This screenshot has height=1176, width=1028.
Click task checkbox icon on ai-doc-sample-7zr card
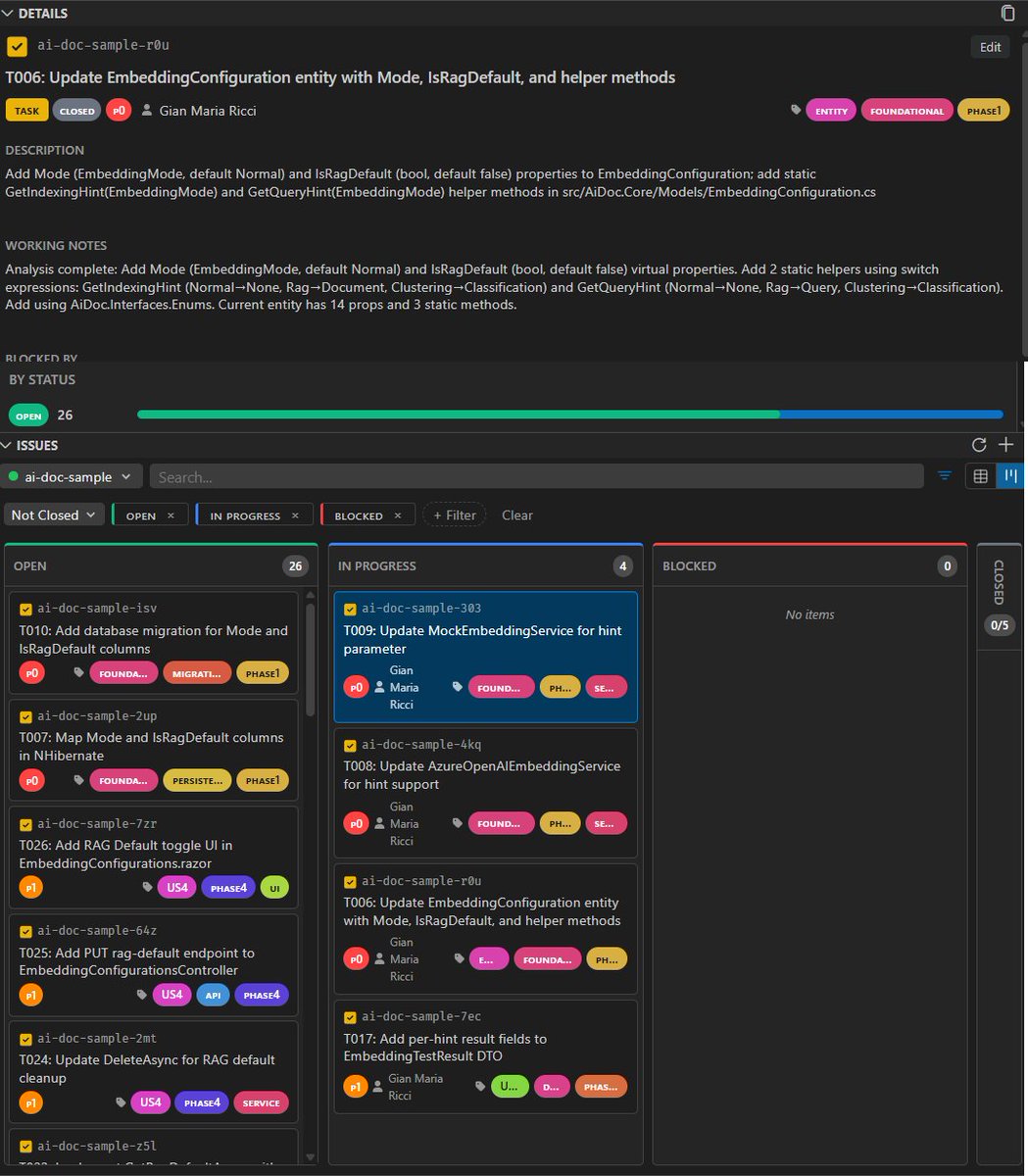point(25,823)
